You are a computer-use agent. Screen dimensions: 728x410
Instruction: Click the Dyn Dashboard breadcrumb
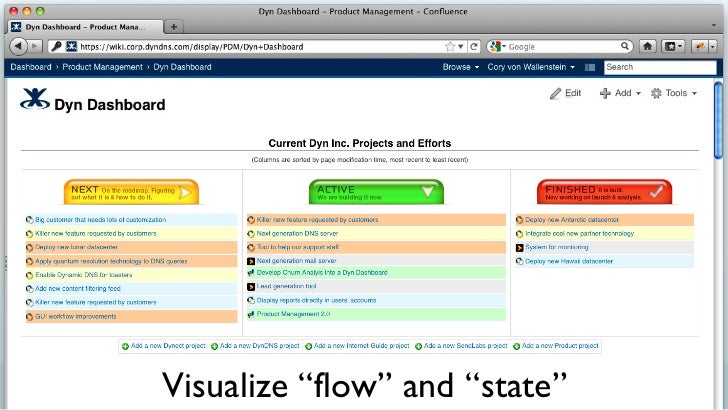[182, 67]
